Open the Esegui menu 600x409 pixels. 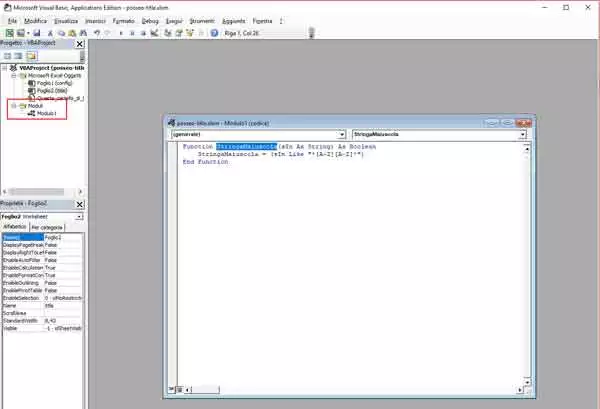click(x=174, y=21)
